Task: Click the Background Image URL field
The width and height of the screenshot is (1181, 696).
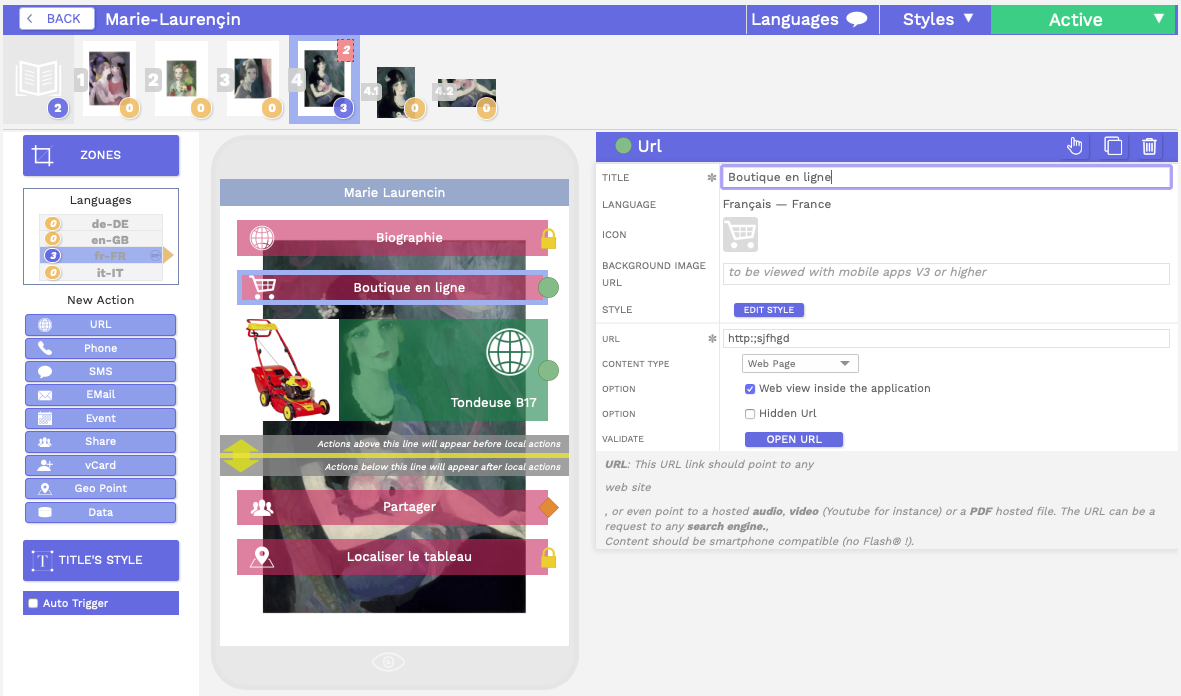Action: (x=946, y=273)
